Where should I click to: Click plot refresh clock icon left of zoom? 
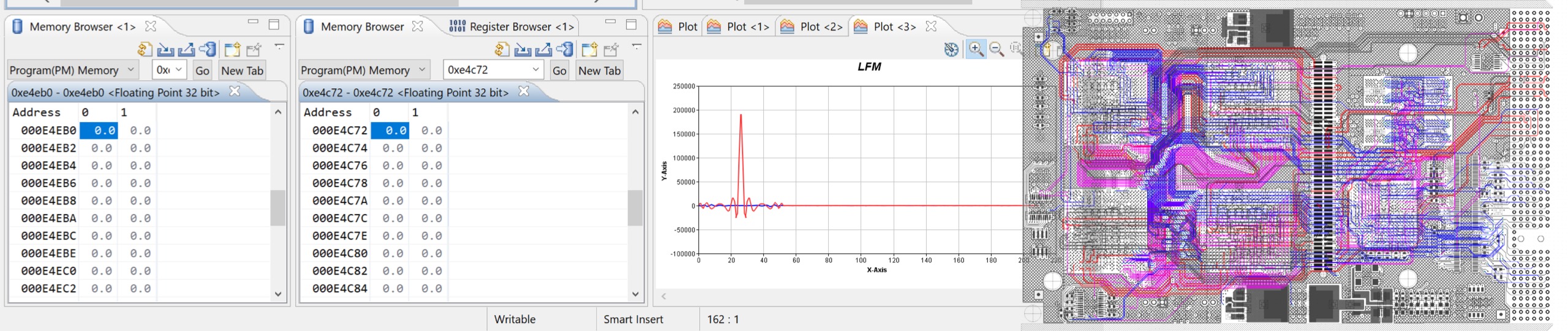pos(951,50)
